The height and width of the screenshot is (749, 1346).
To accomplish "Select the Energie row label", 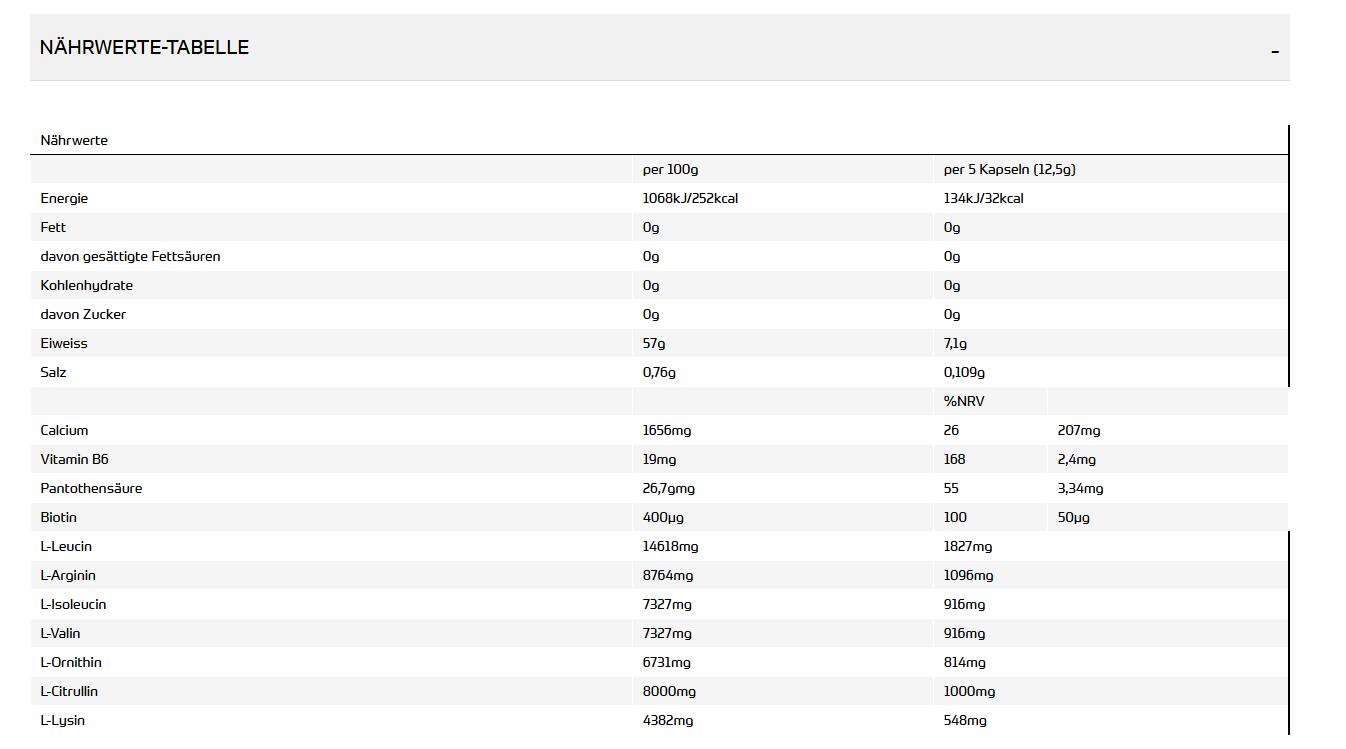I will pos(64,198).
